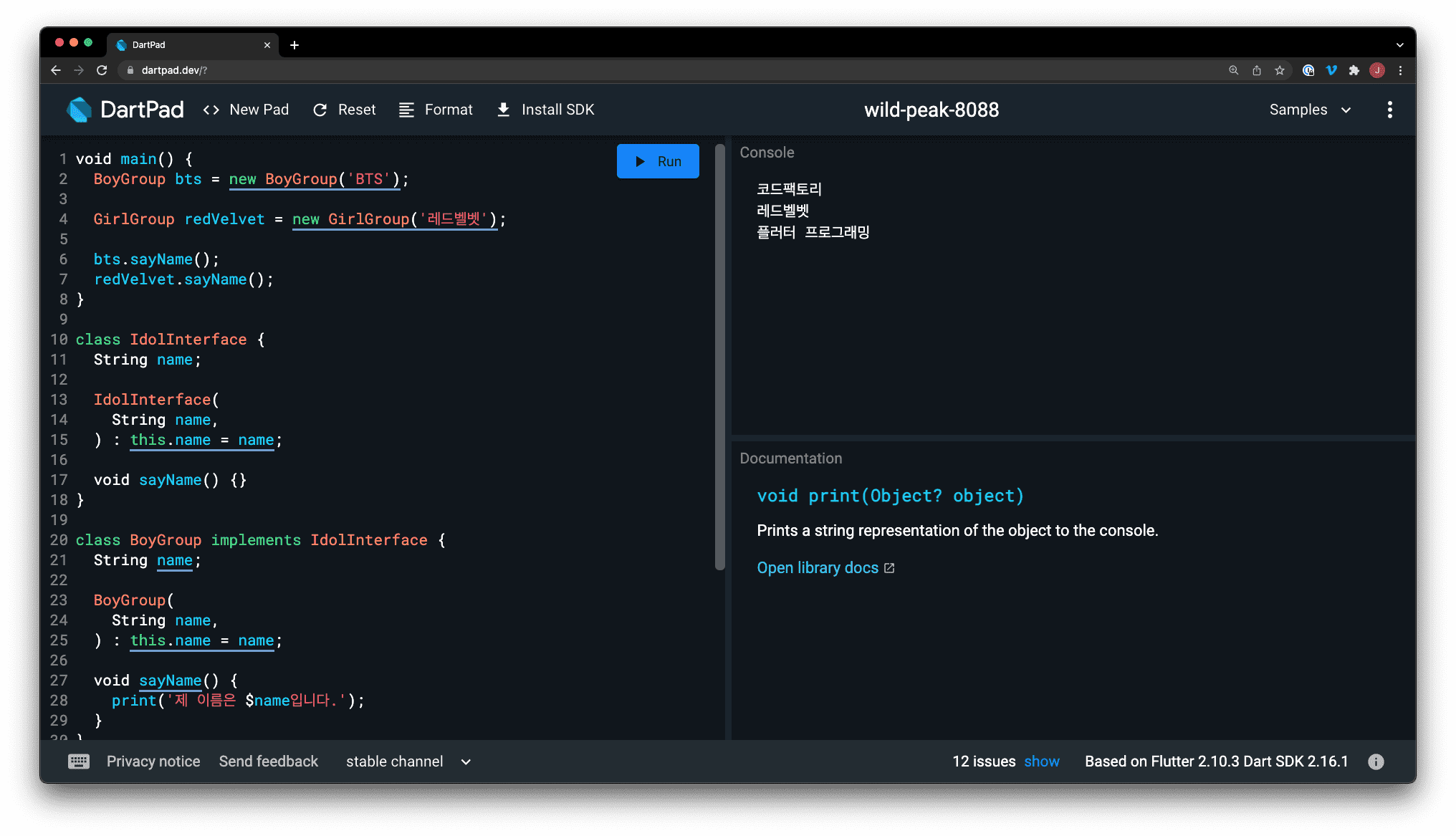1456x836 pixels.
Task: Open the three-dot overflow menu in DartPad
Action: 1389,110
